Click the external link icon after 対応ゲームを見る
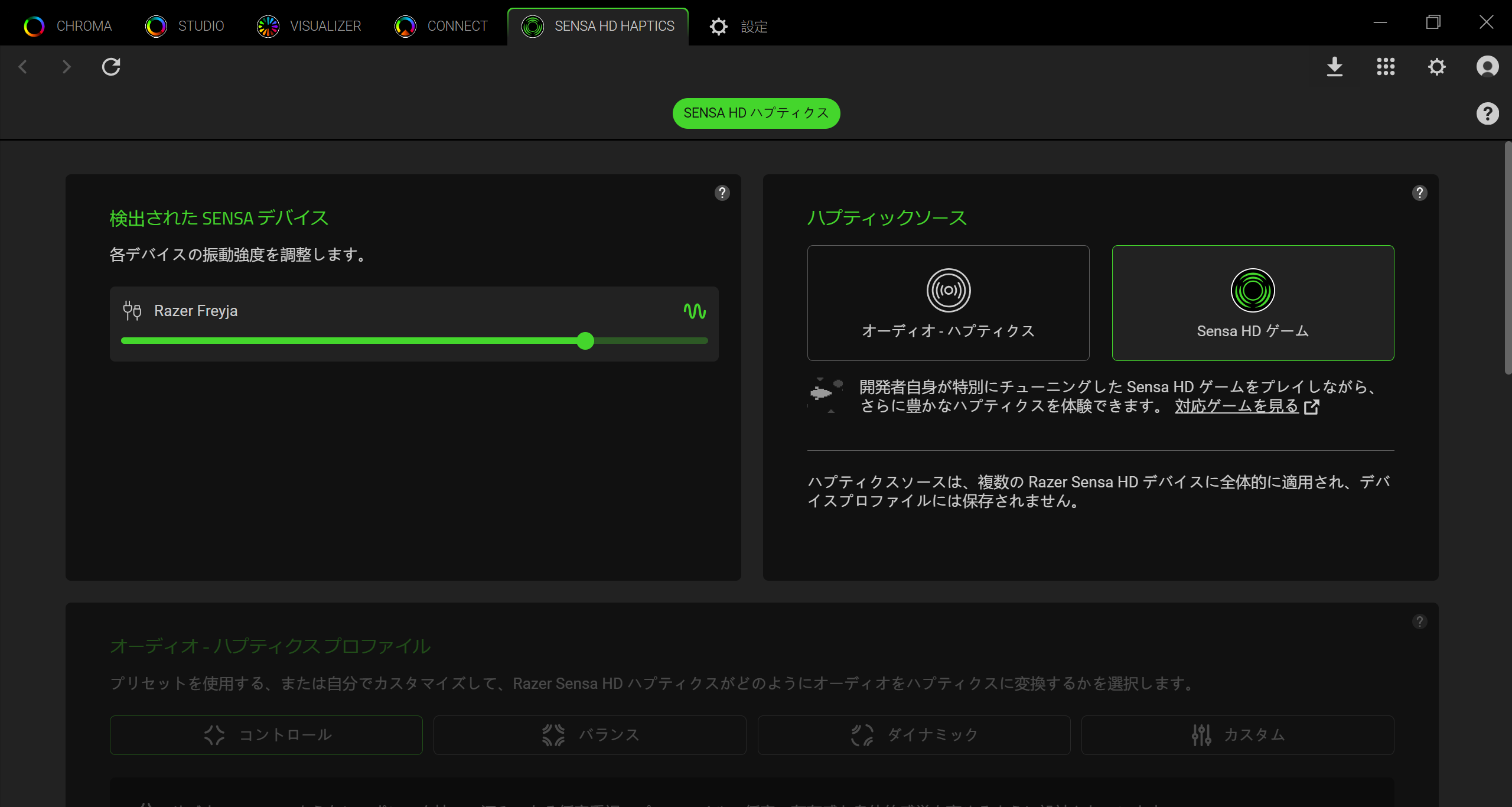1512x807 pixels. 1311,406
